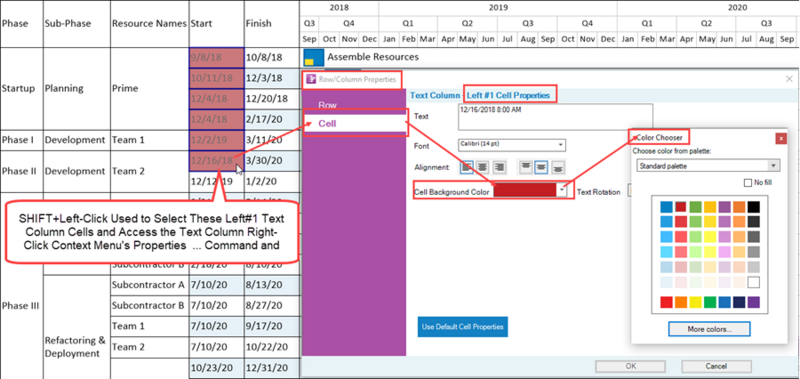Choose the orange swatch in the bottom row
Screen dimensions: 800x379
(x=681, y=302)
